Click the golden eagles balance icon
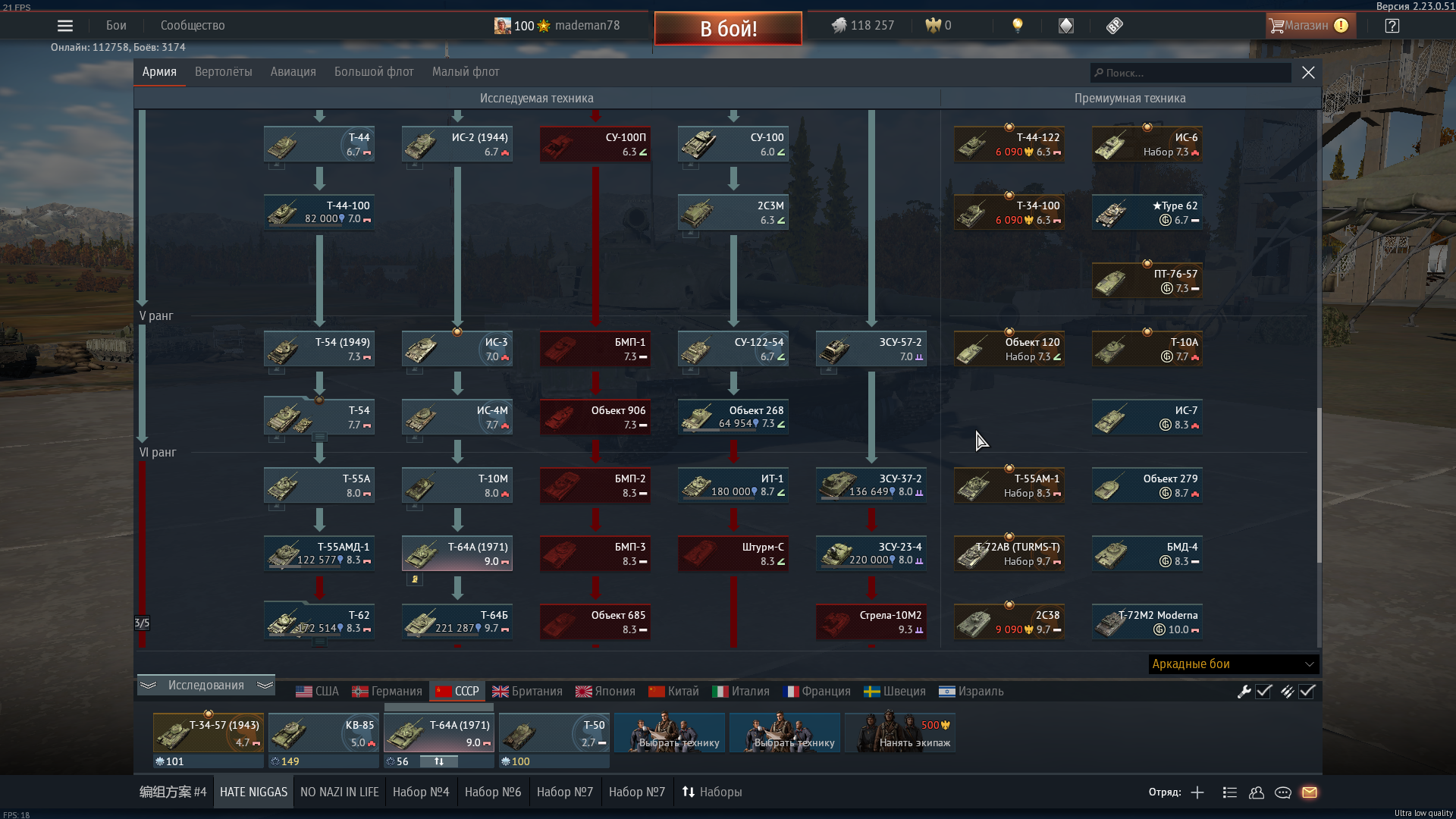The width and height of the screenshot is (1456, 819). (932, 26)
